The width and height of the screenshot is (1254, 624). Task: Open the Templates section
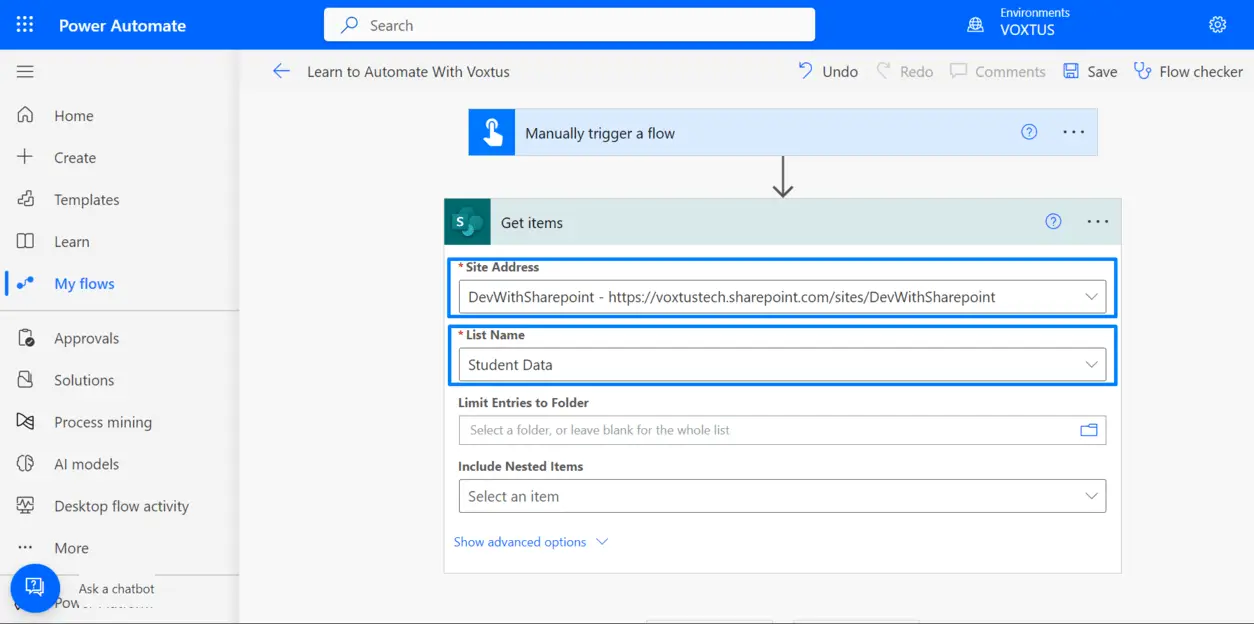(88, 199)
